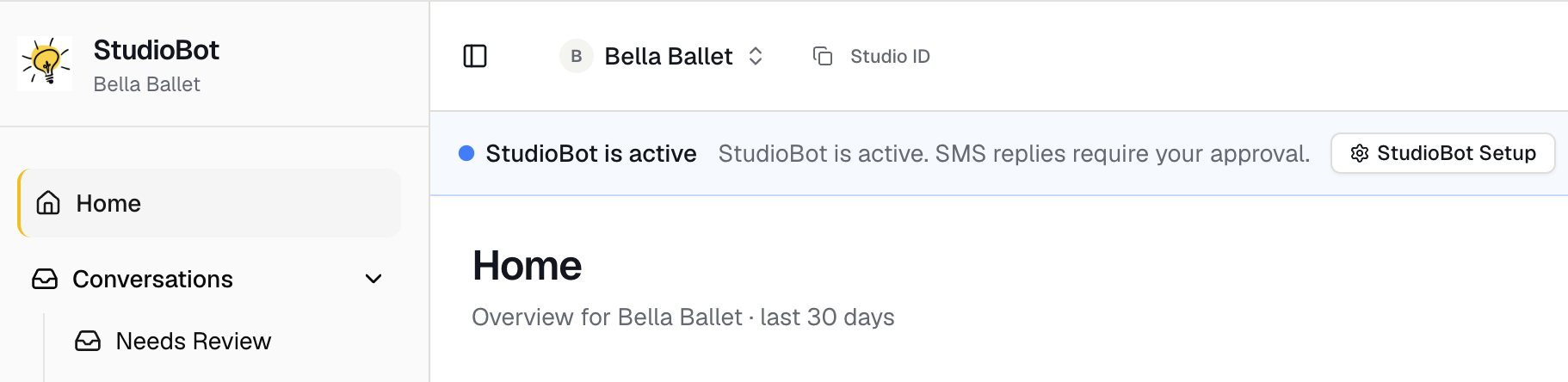Click the StudioBot lightbulb logo

pos(45,63)
